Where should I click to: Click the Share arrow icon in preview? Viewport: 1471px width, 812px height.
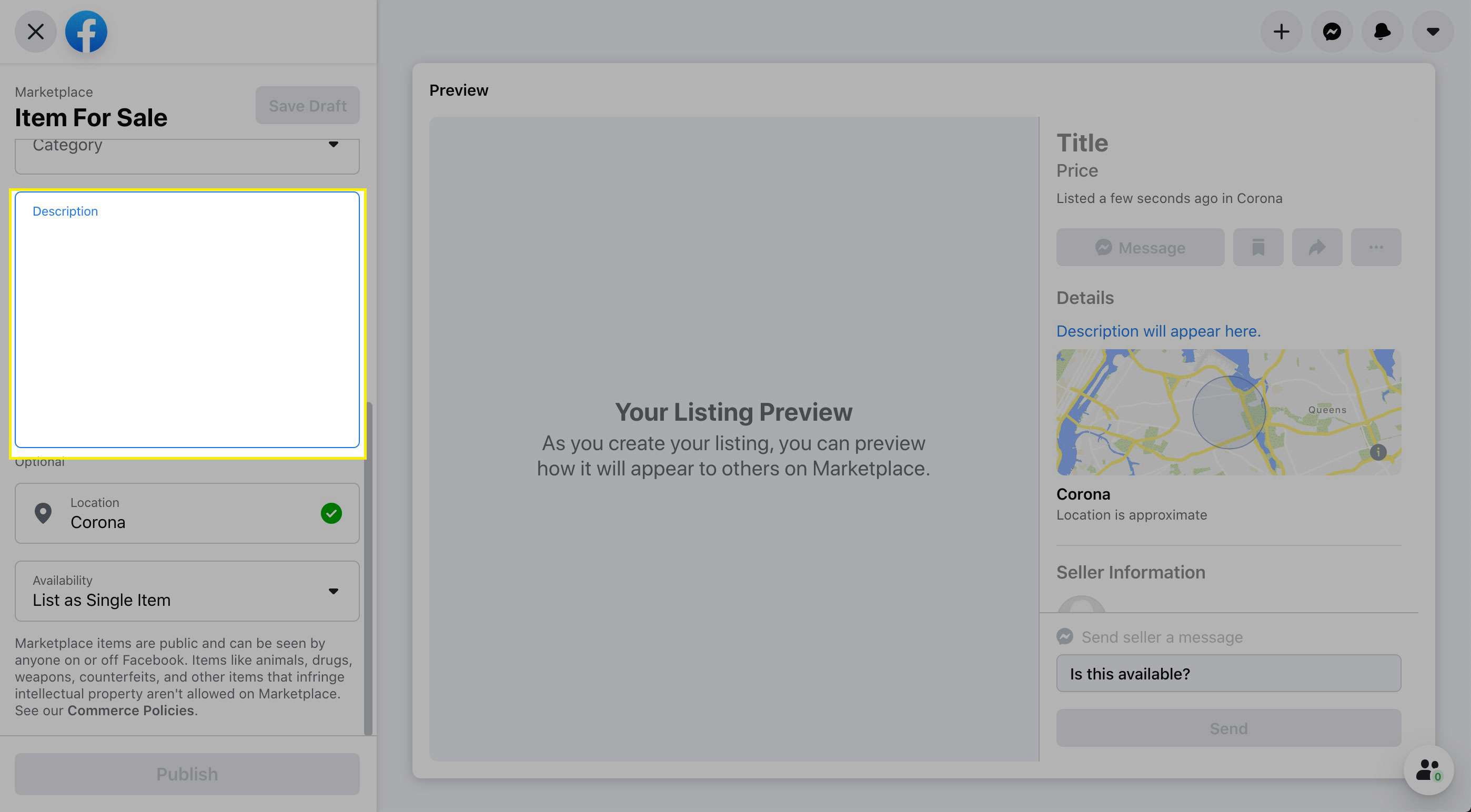click(x=1317, y=247)
